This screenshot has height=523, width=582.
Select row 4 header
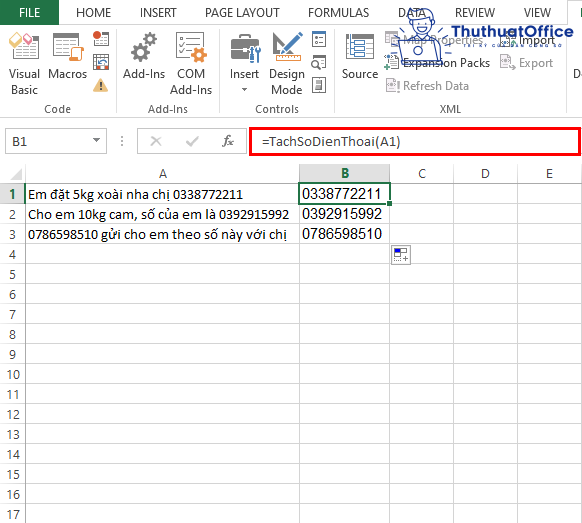tap(13, 254)
